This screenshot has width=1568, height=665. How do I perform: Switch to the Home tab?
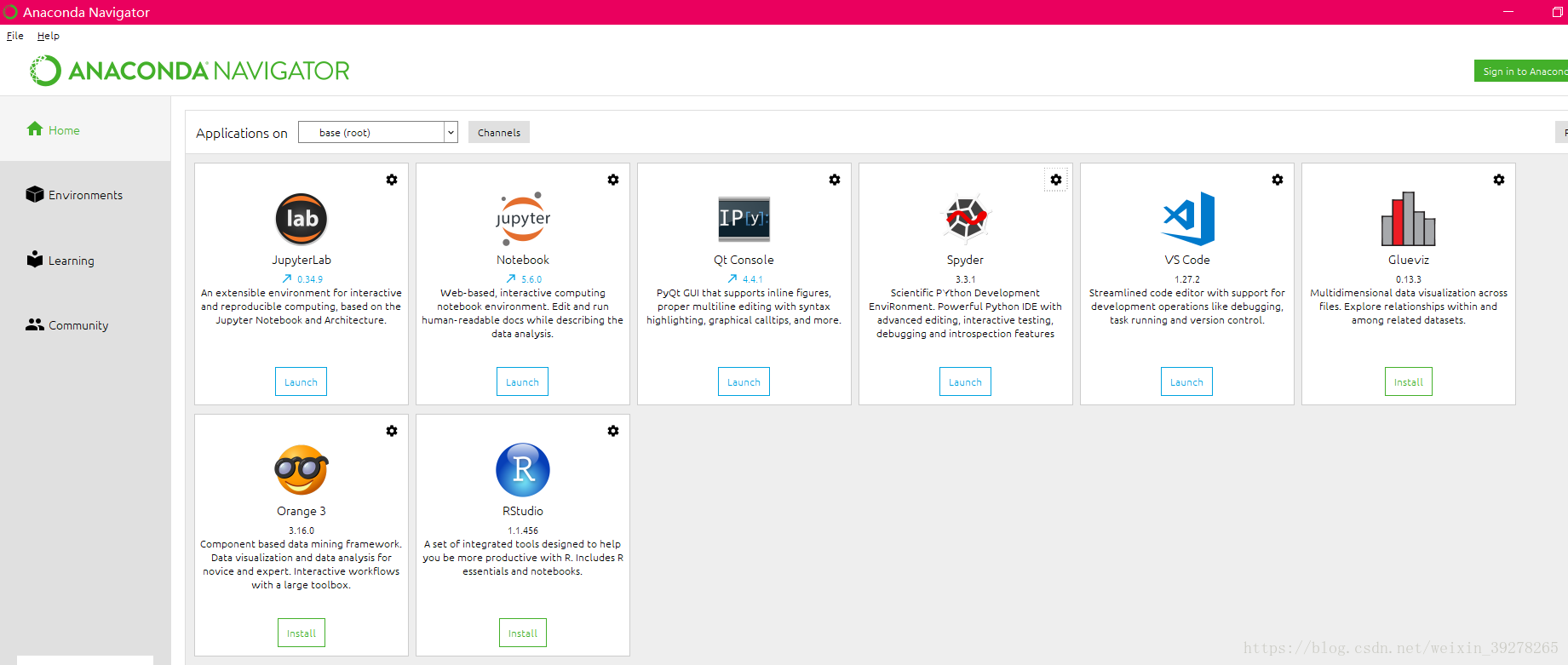85,129
